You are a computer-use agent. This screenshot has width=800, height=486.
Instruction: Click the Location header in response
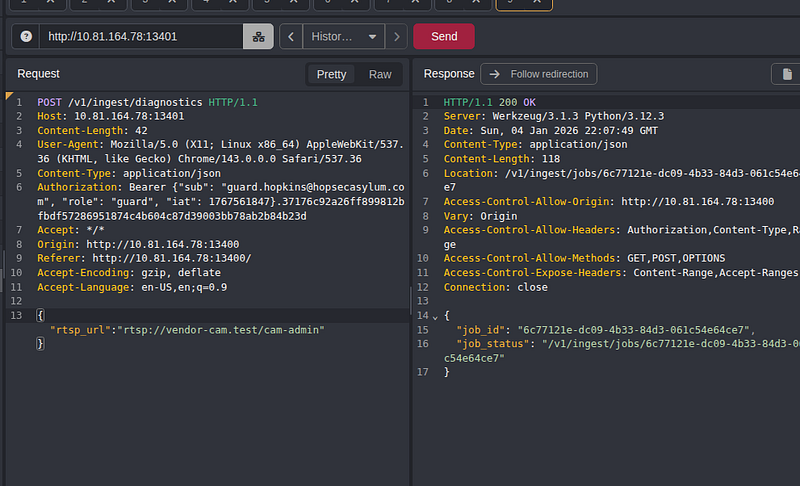pos(621,180)
